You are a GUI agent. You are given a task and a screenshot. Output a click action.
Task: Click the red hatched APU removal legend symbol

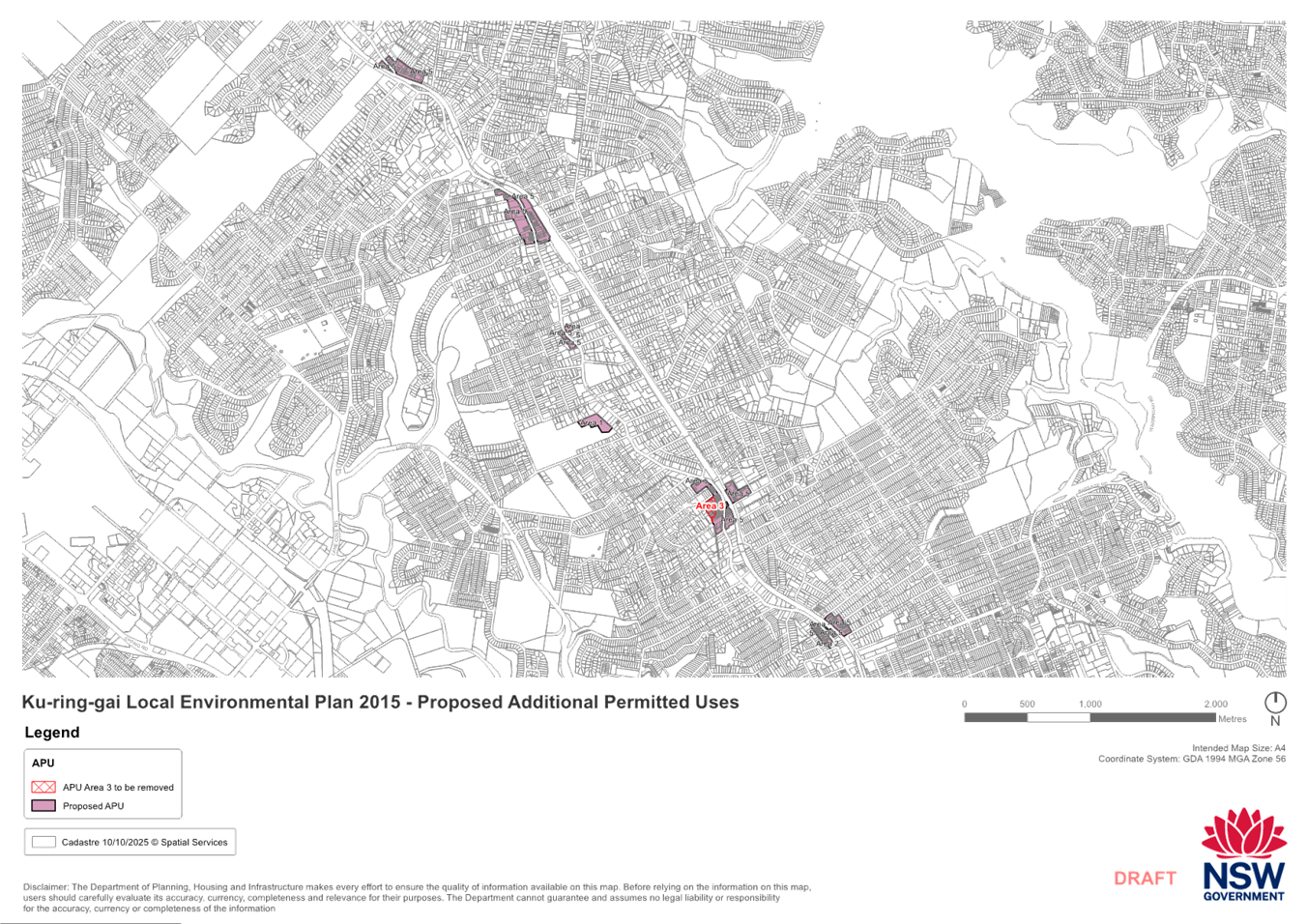click(44, 787)
